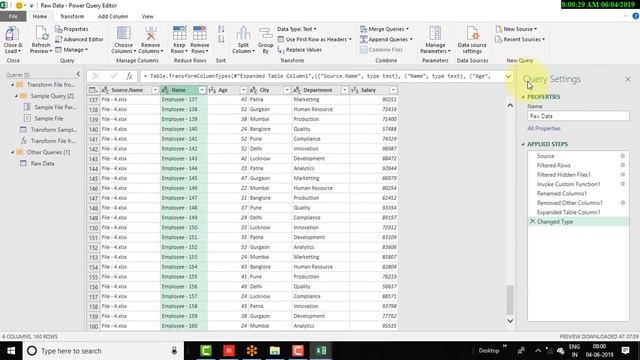Click the vertical scrollbar thumb
The image size is (640, 360).
(510, 299)
